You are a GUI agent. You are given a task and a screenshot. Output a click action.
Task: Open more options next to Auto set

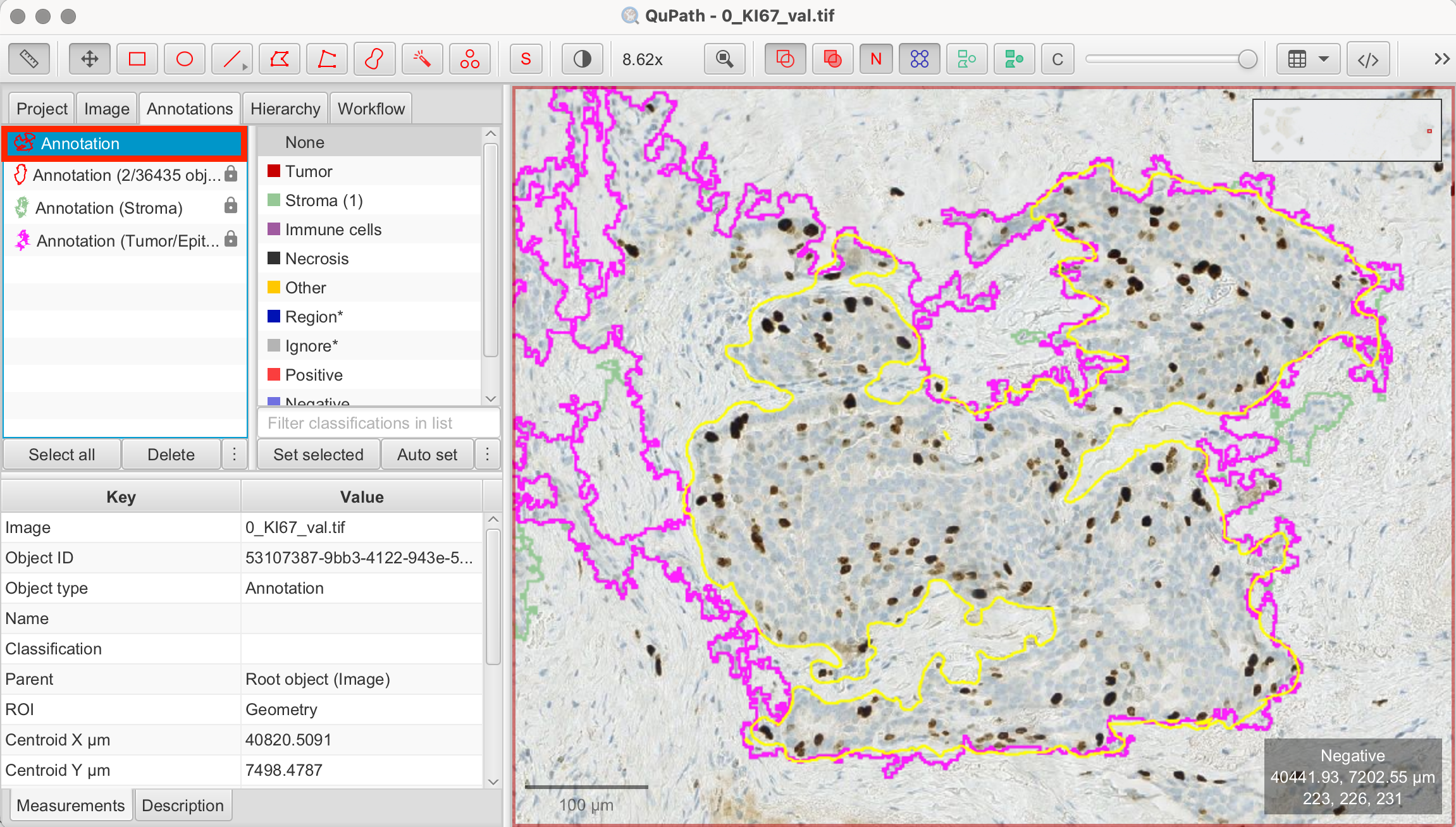click(x=487, y=455)
